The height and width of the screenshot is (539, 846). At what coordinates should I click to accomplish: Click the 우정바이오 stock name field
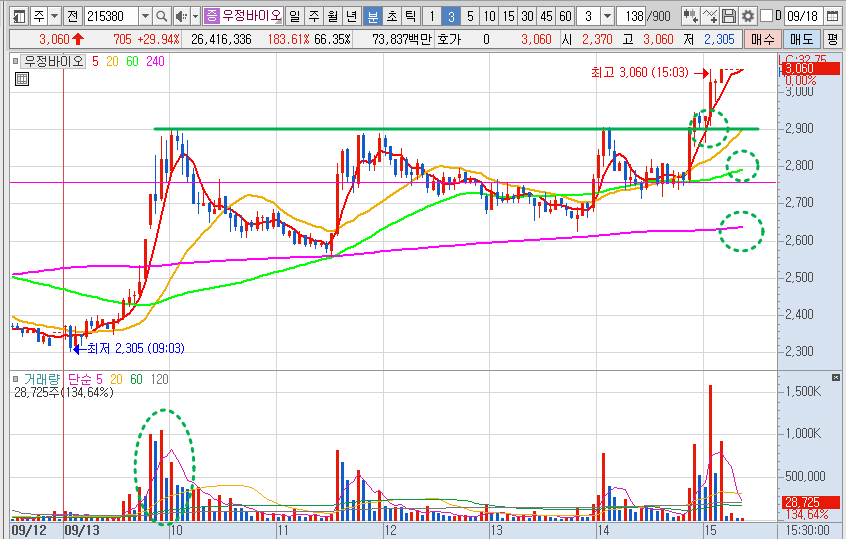click(x=251, y=16)
